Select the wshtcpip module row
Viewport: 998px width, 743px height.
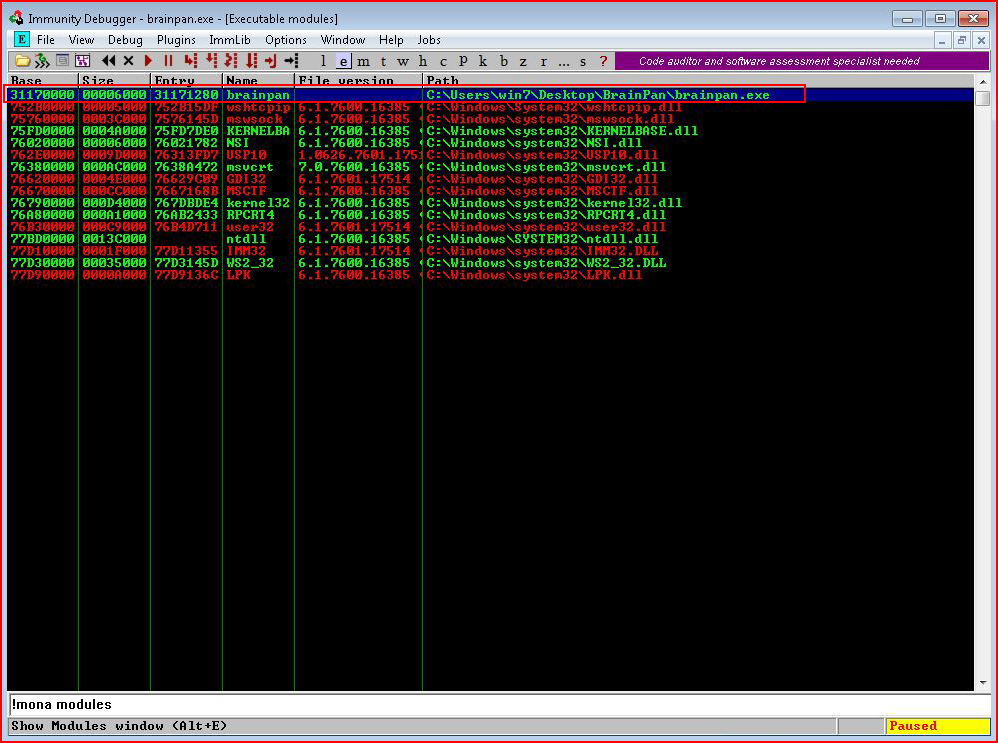(491, 107)
